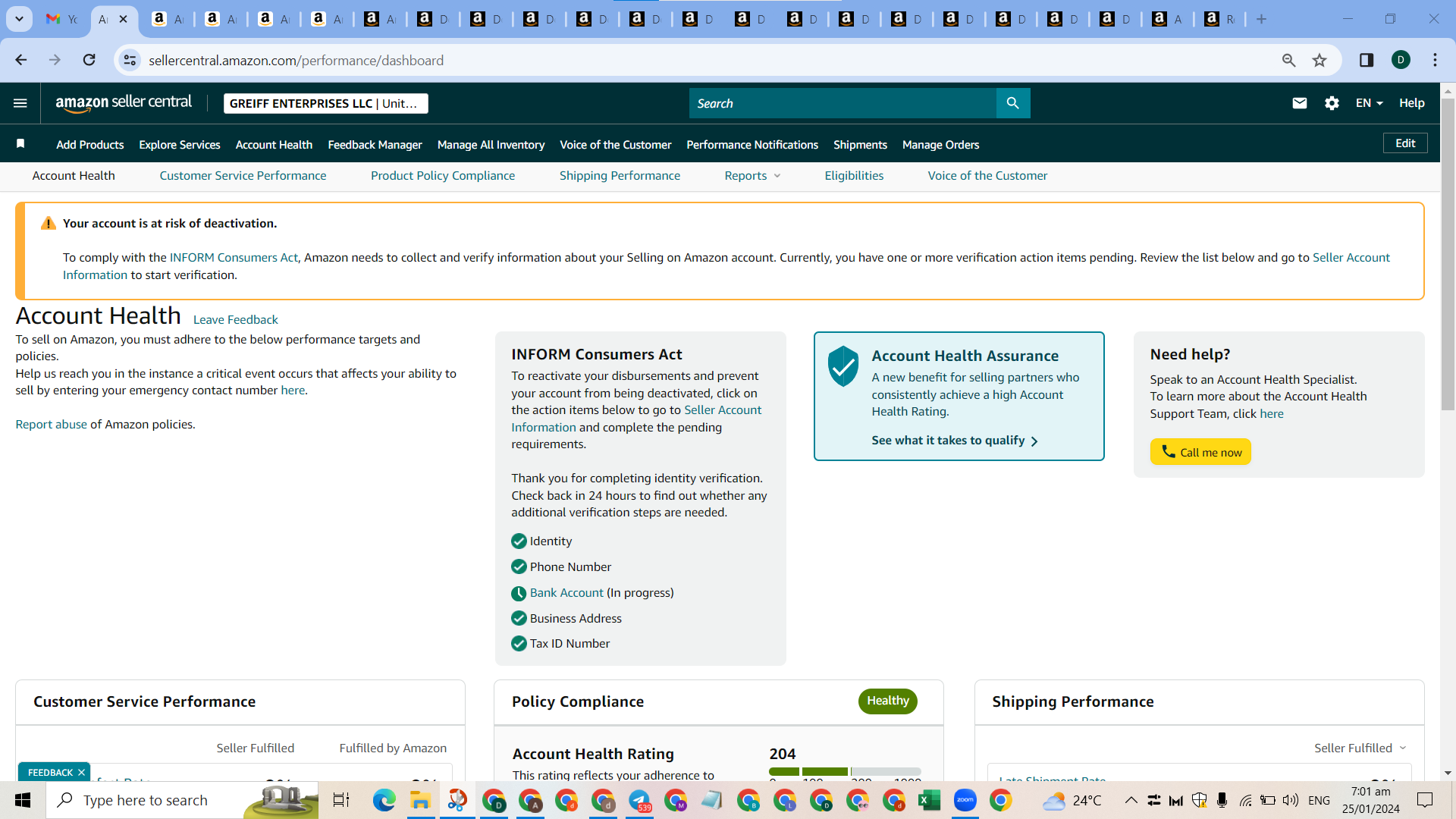The height and width of the screenshot is (819, 1456).
Task: View site information icon in address bar
Action: 130,60
